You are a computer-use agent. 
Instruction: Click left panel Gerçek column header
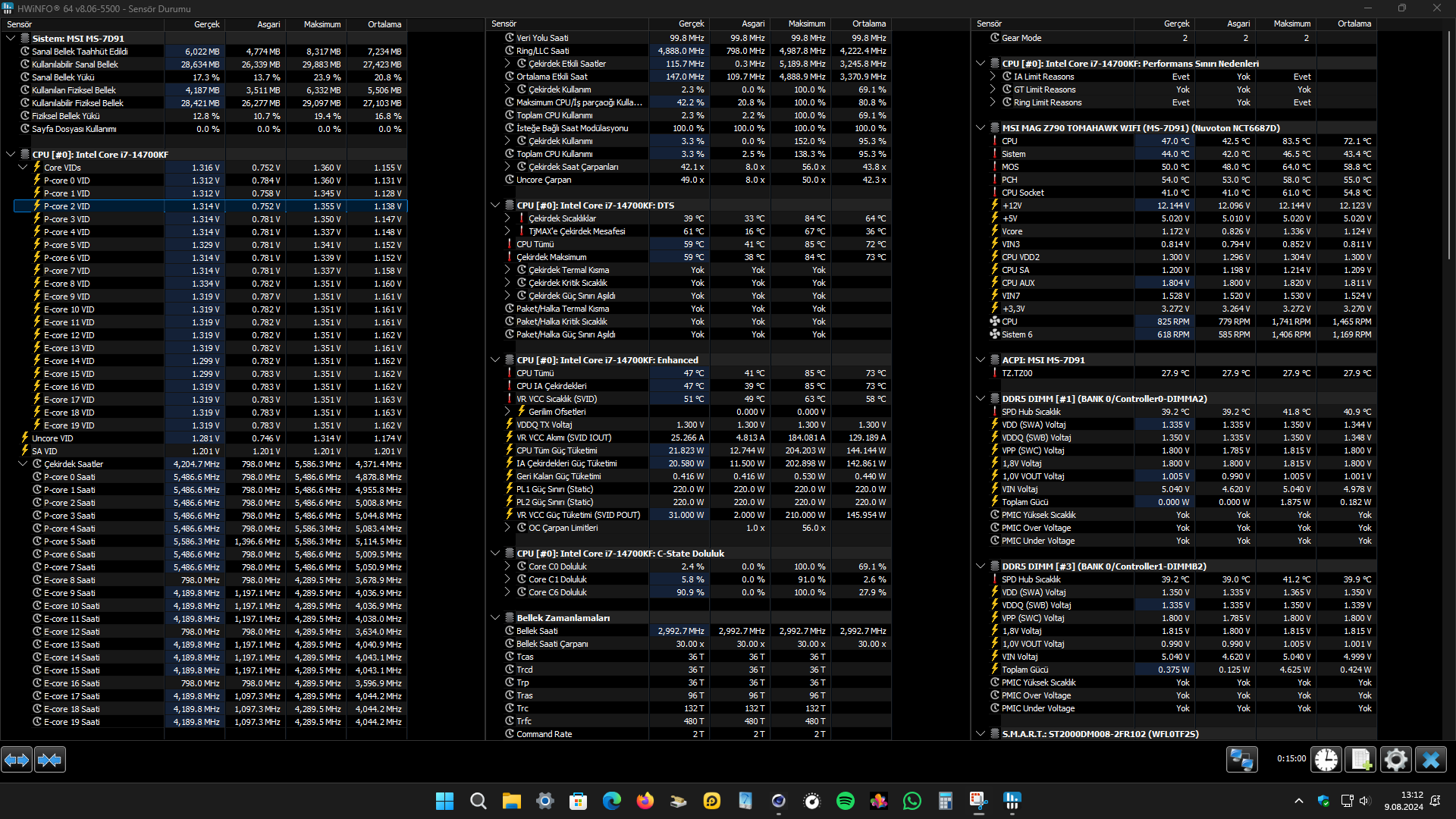195,24
